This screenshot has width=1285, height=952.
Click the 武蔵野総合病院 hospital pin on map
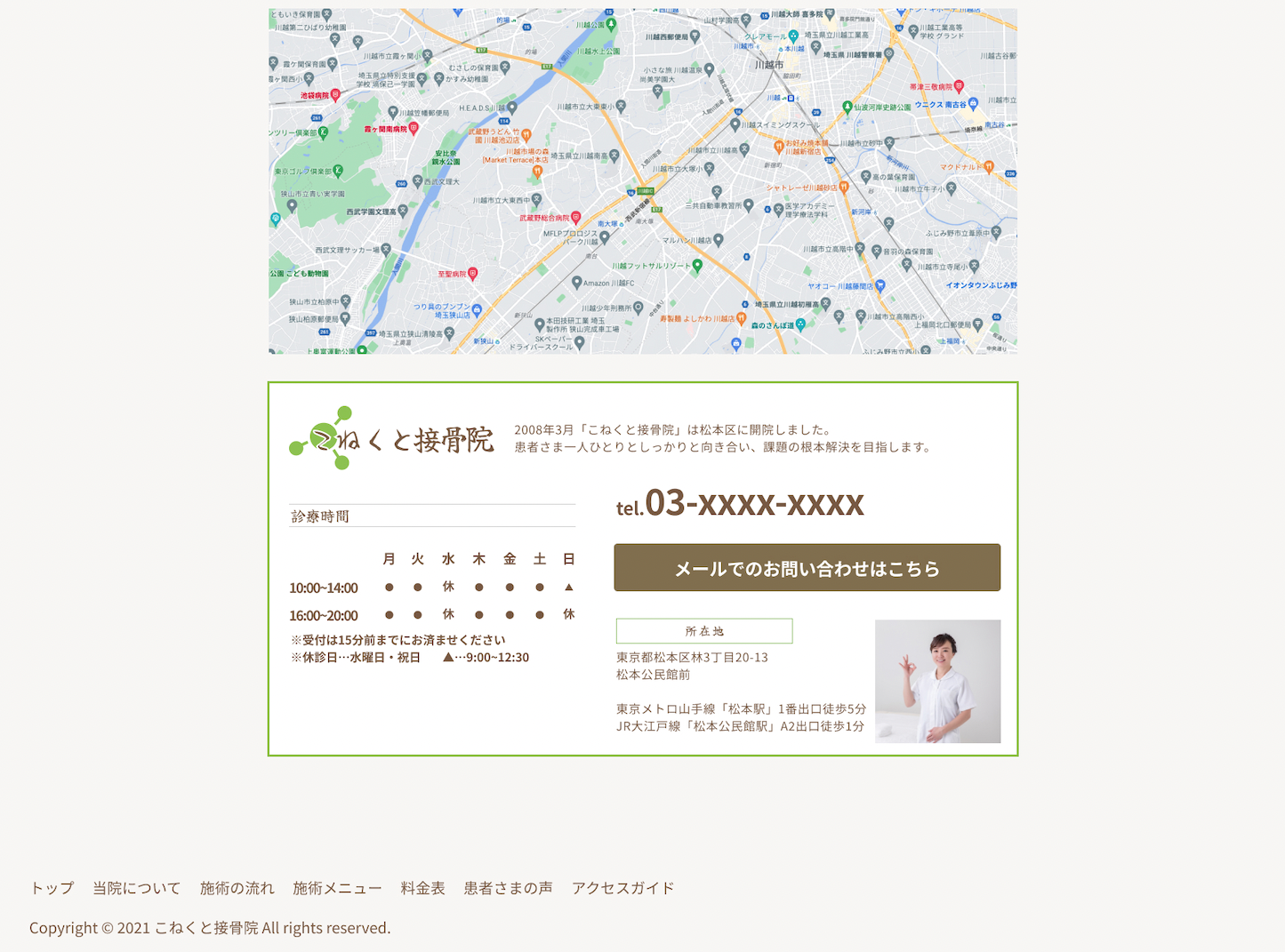coord(575,217)
